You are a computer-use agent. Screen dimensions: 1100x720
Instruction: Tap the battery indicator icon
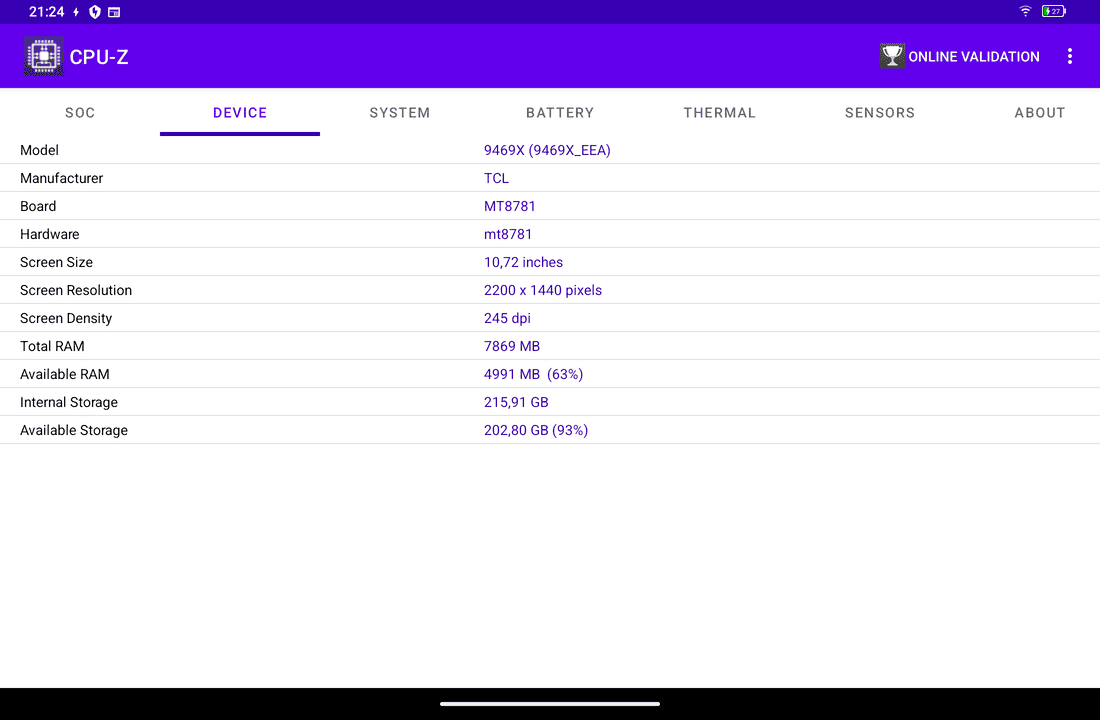pos(1054,12)
